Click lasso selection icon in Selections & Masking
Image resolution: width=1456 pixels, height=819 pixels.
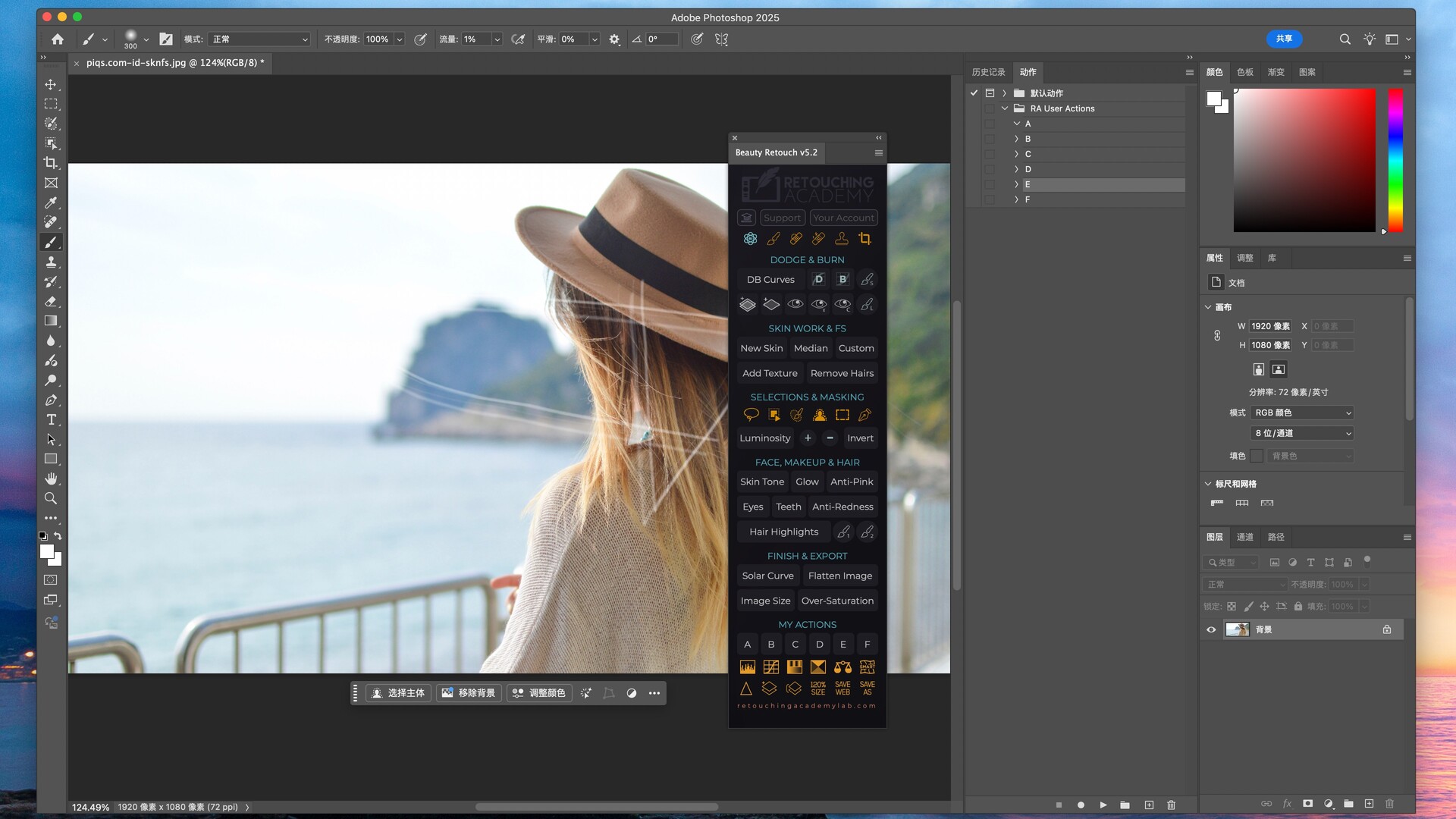pos(751,415)
